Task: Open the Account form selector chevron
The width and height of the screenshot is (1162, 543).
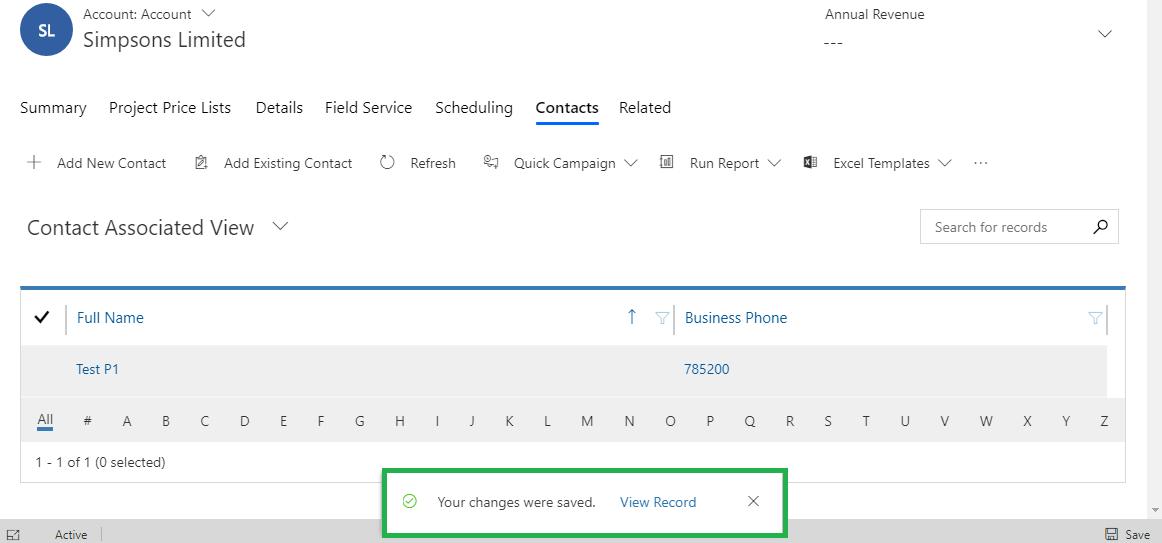Action: [x=208, y=13]
